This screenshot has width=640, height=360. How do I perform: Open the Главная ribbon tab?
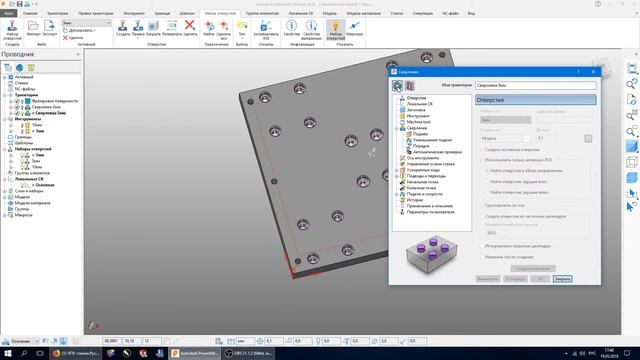coord(30,13)
